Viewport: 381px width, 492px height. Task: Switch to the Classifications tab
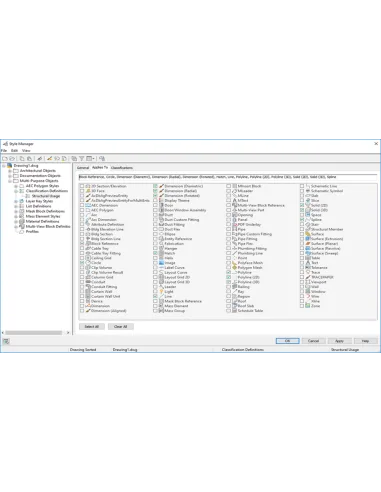coord(122,168)
